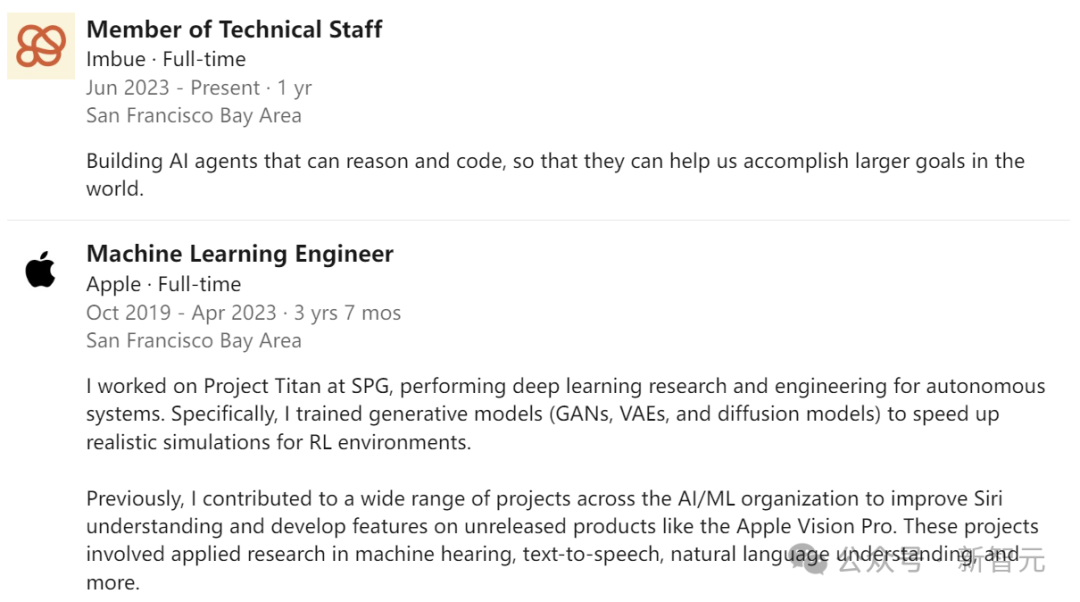Click the "公众号" watermark text
Screen dimensions: 1080x602
[880, 562]
